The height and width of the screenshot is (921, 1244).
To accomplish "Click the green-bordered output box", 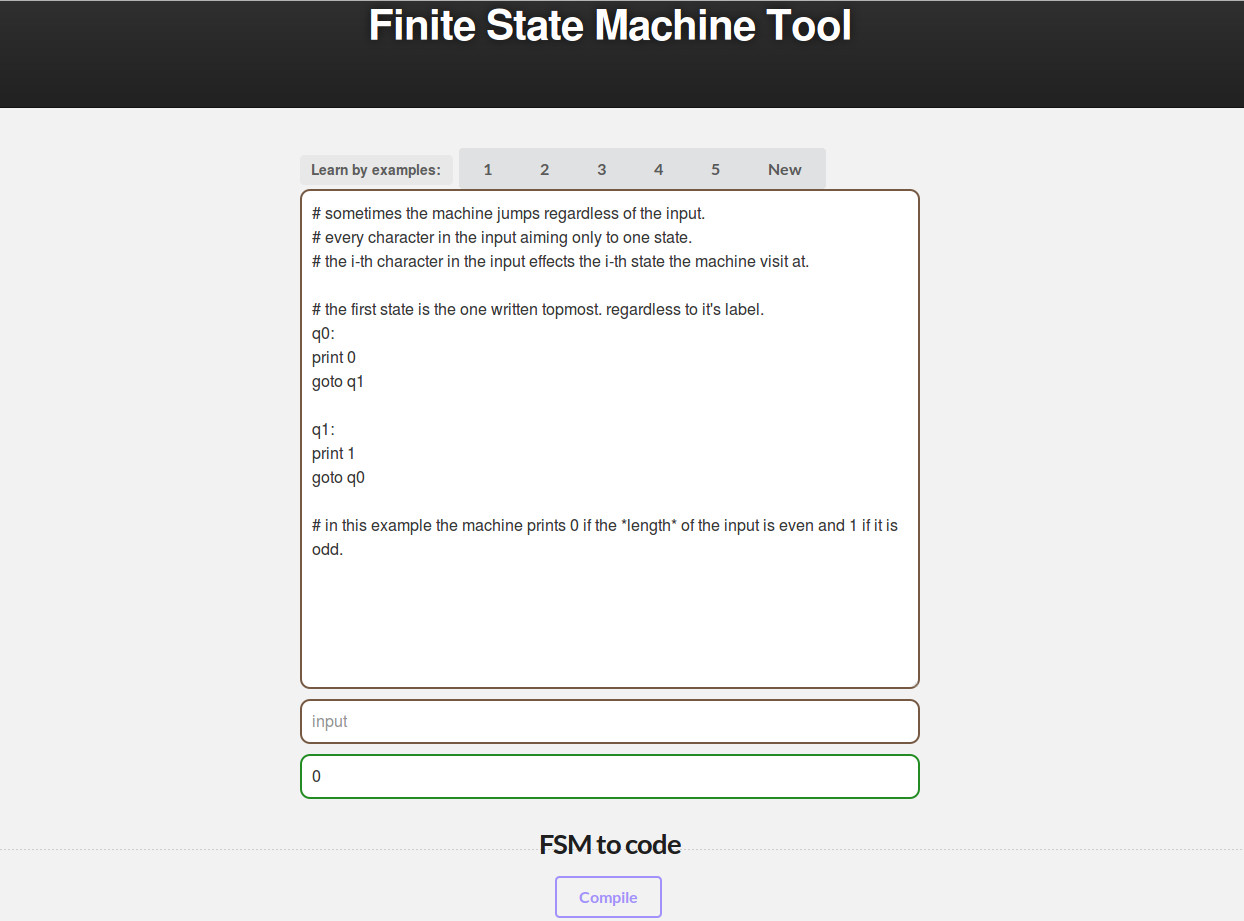I will click(x=609, y=776).
